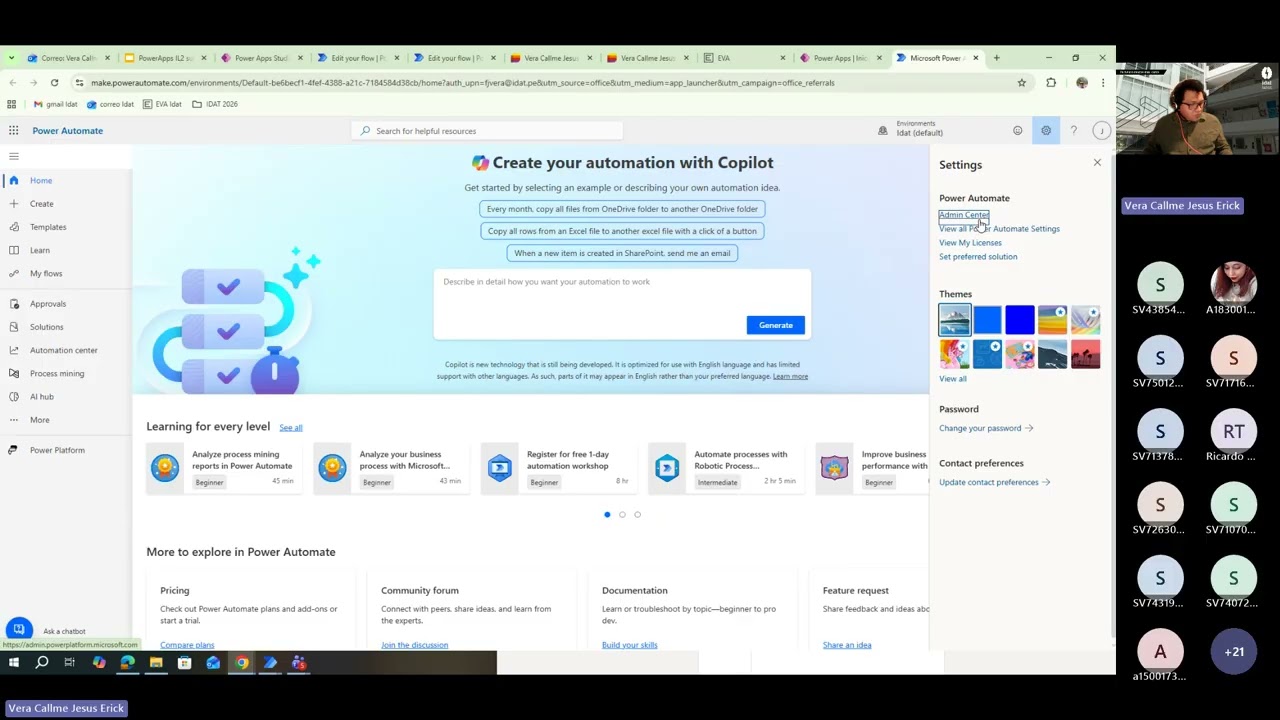This screenshot has height=720, width=1280.
Task: Open the account profile avatar
Action: (1101, 131)
